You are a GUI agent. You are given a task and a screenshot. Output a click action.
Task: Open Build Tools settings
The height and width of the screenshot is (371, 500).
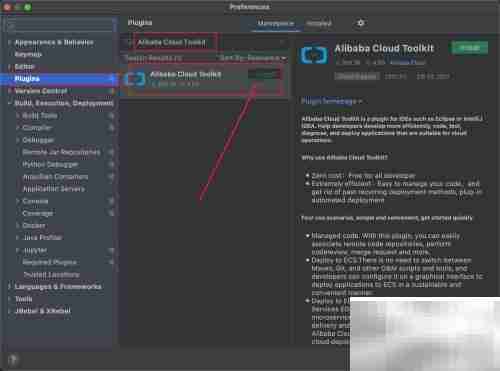(x=40, y=116)
